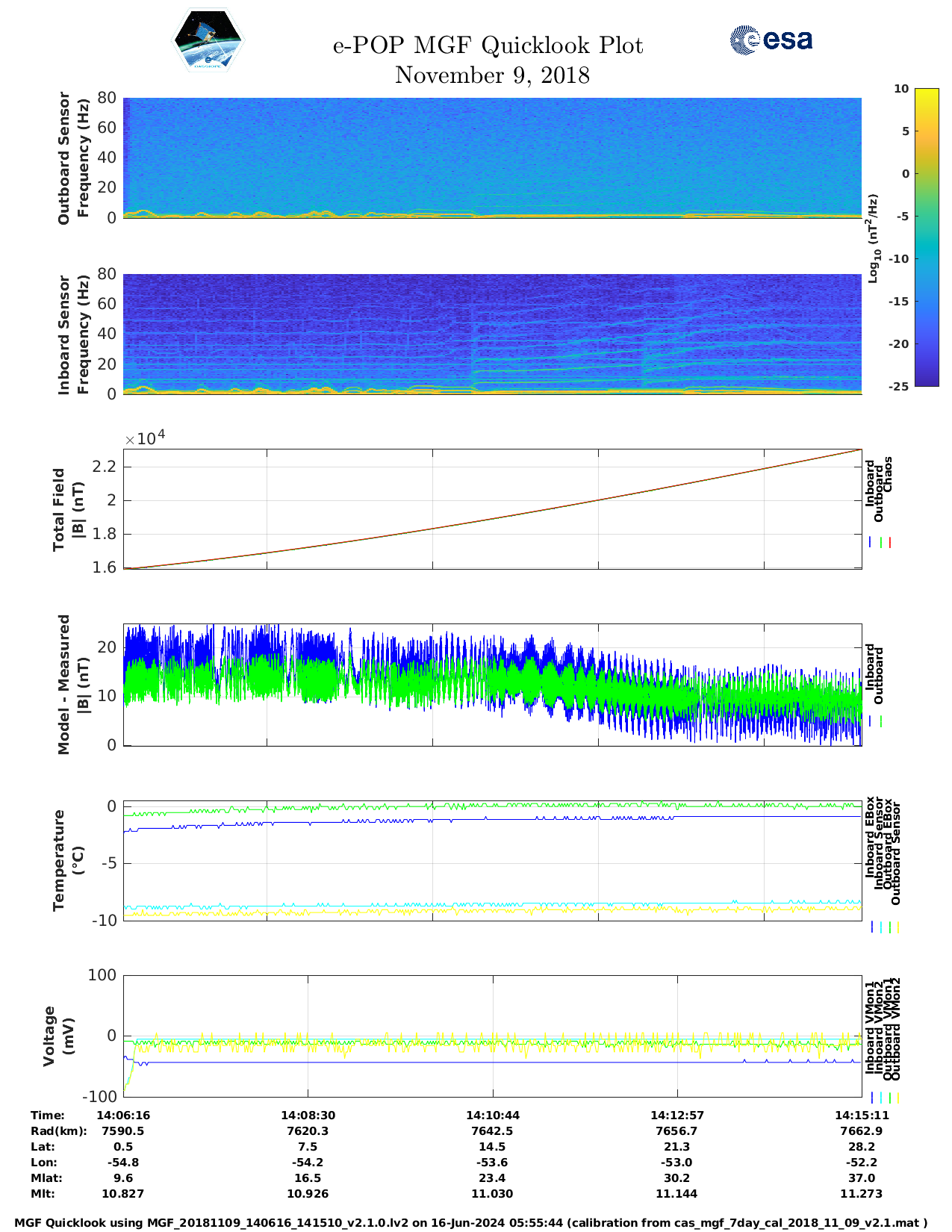Click the 14:08:30 time tick label
The height and width of the screenshot is (1232, 952).
[308, 1115]
